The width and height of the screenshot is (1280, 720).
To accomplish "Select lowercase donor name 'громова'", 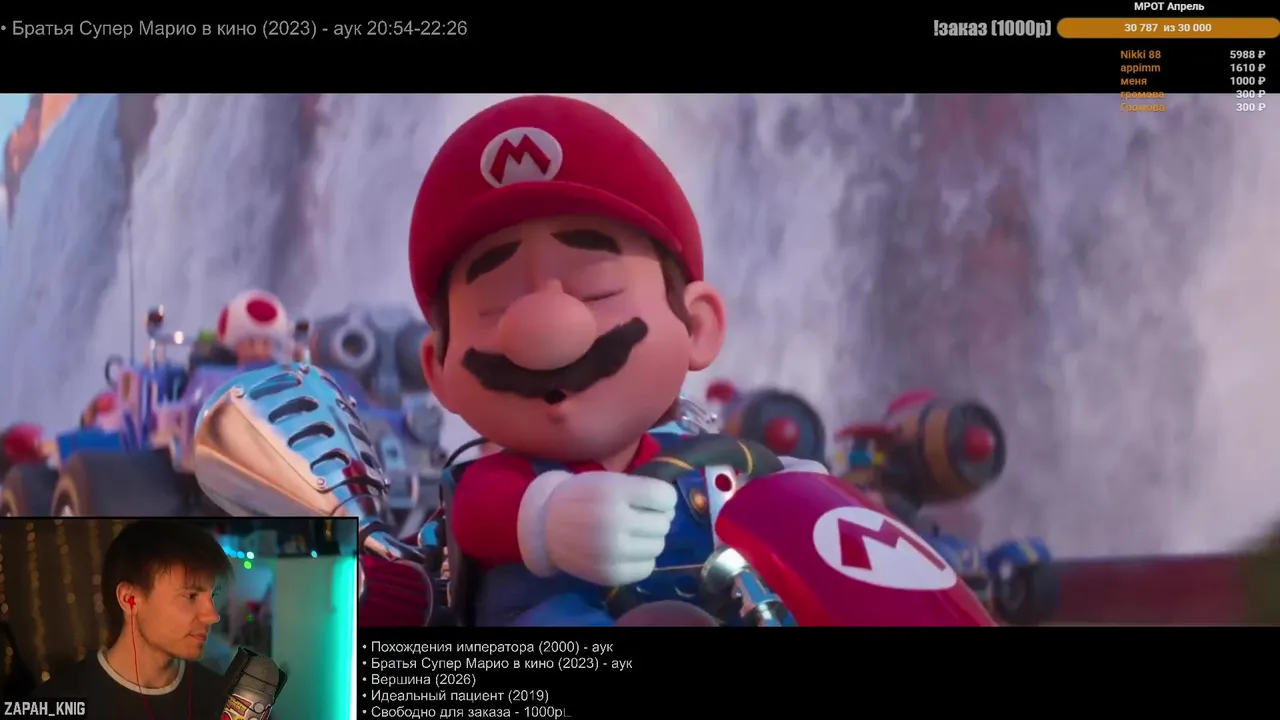I will [1142, 94].
